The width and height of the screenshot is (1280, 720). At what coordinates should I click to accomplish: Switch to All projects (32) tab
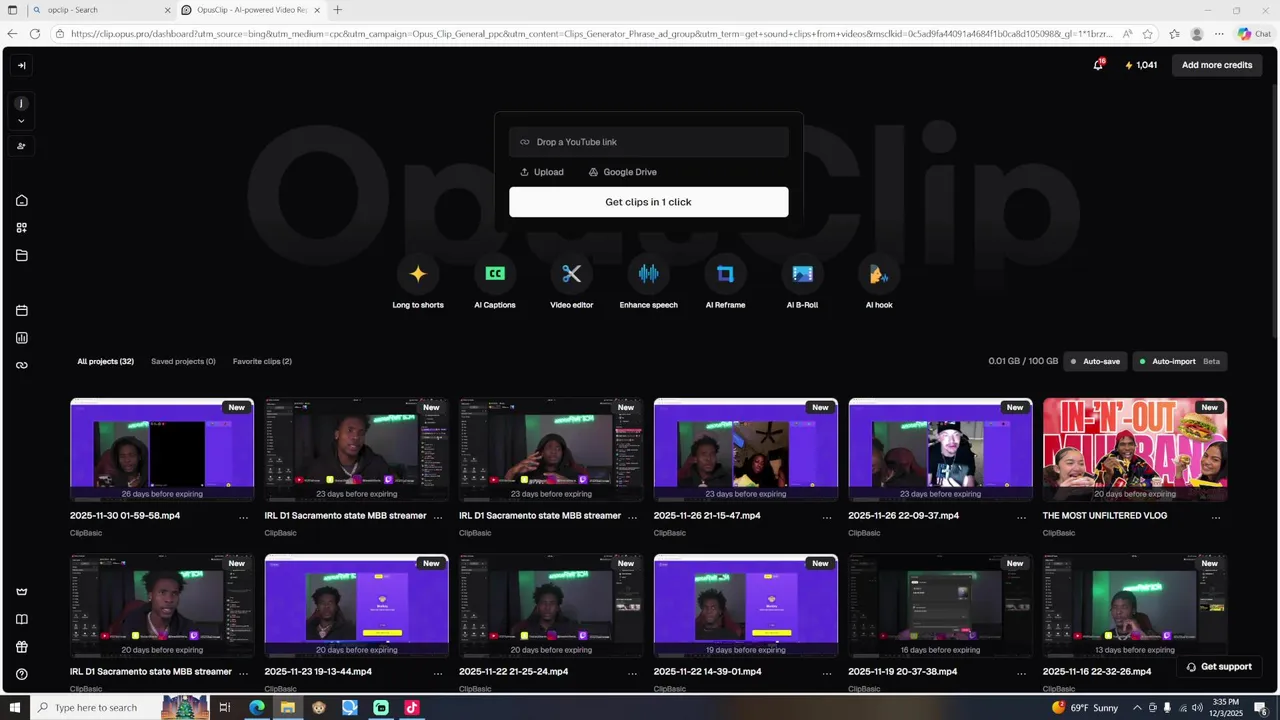point(105,361)
